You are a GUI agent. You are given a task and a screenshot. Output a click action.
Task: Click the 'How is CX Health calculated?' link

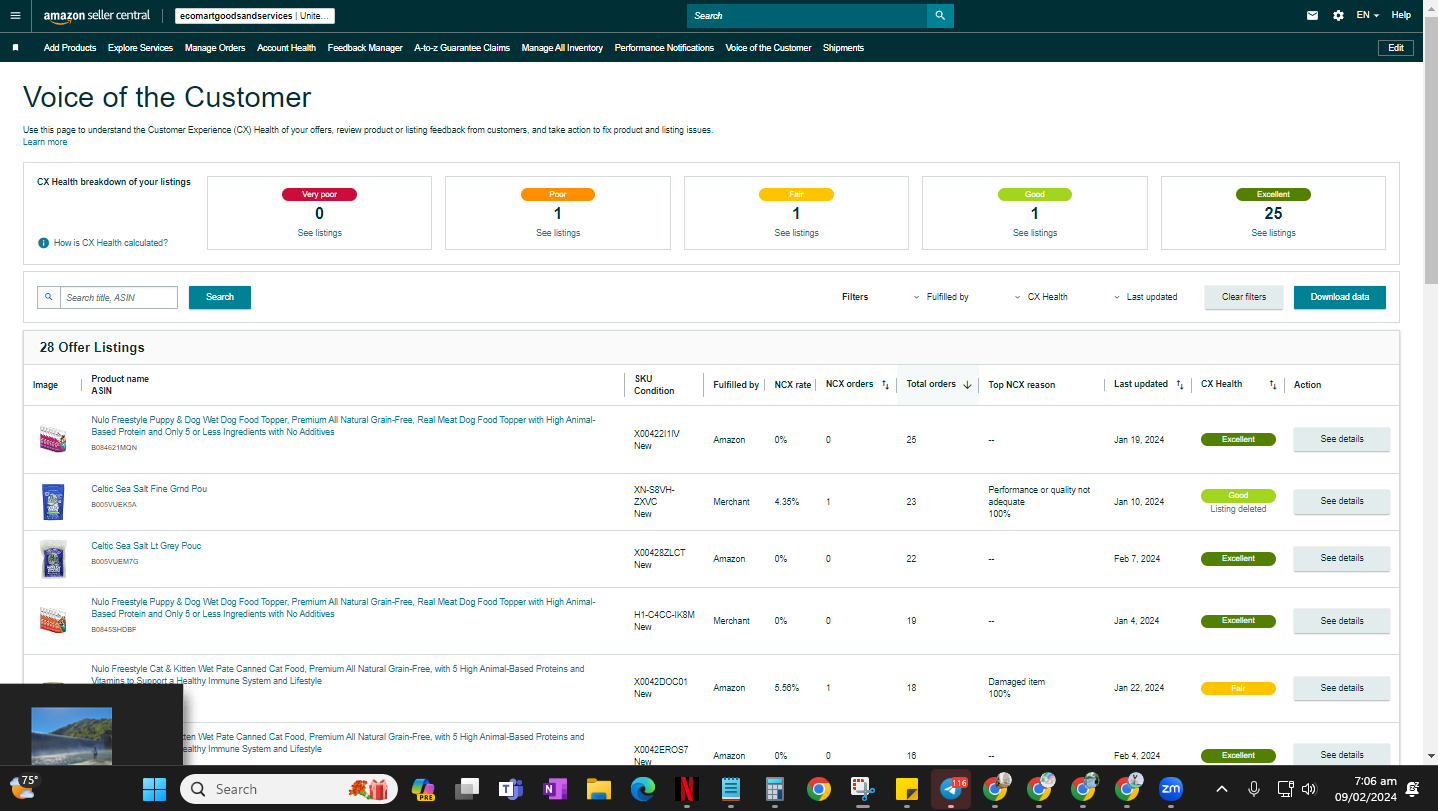tap(111, 243)
